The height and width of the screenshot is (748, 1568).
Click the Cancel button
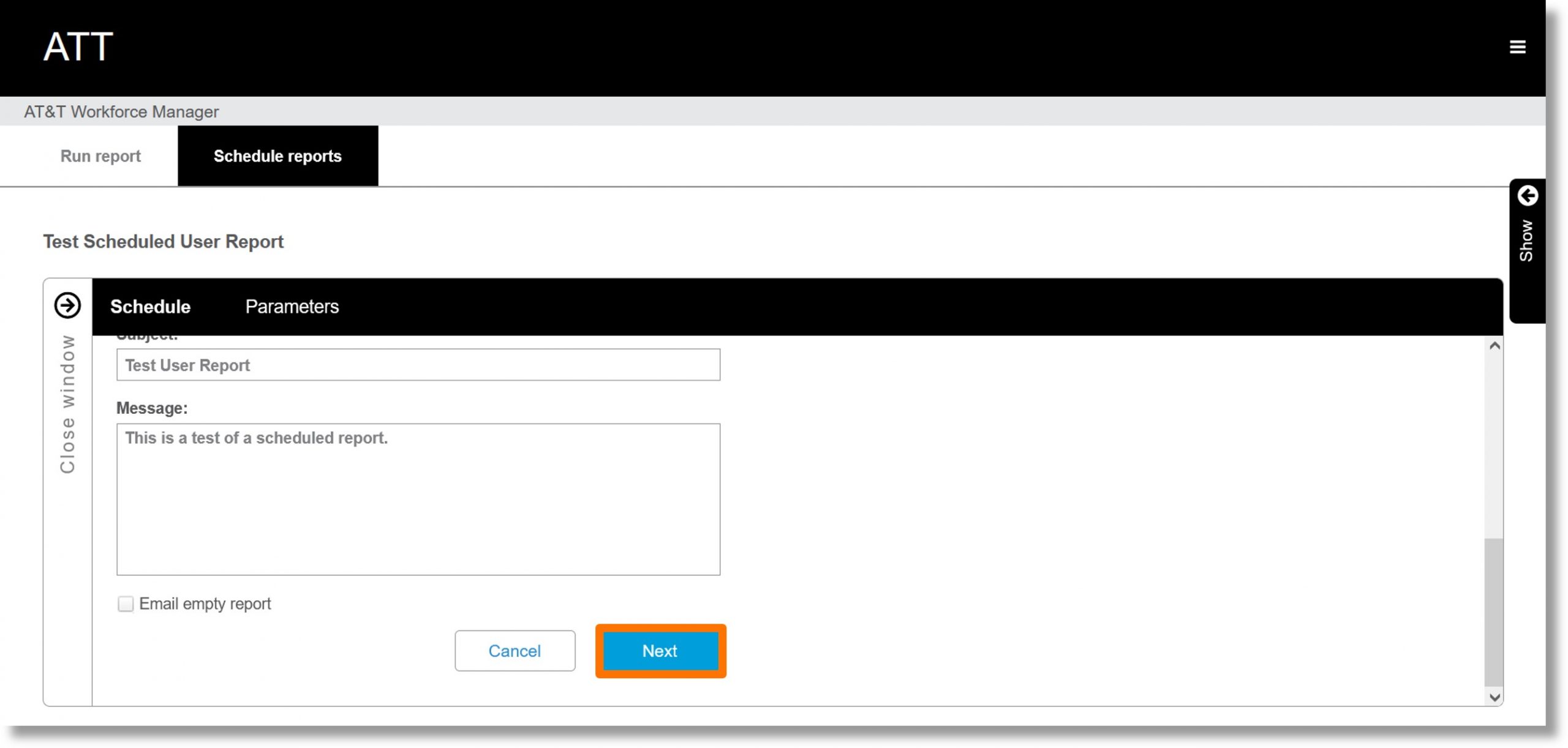click(x=514, y=651)
